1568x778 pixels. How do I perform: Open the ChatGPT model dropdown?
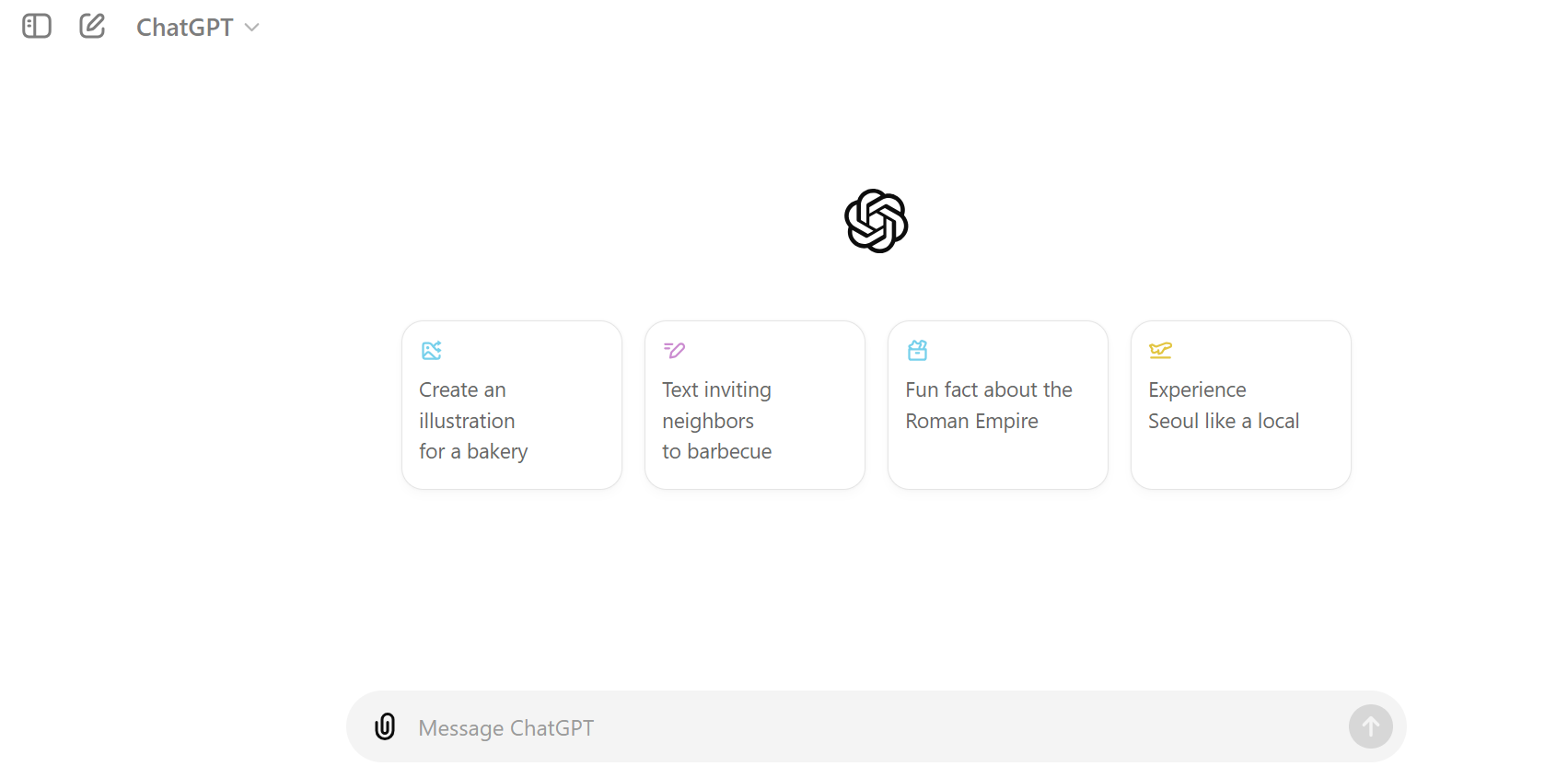[197, 28]
